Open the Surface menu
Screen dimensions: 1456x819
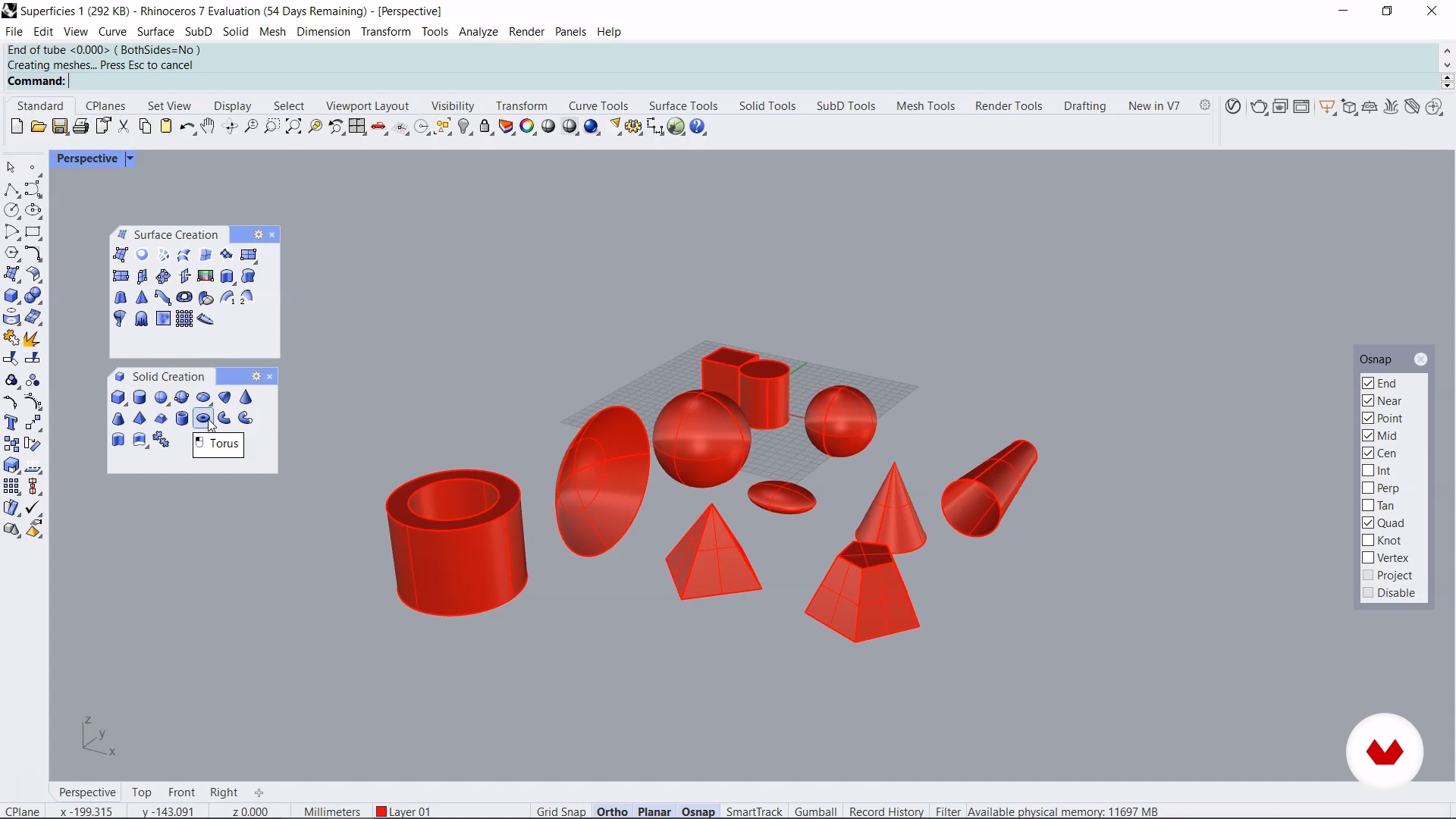pos(155,32)
